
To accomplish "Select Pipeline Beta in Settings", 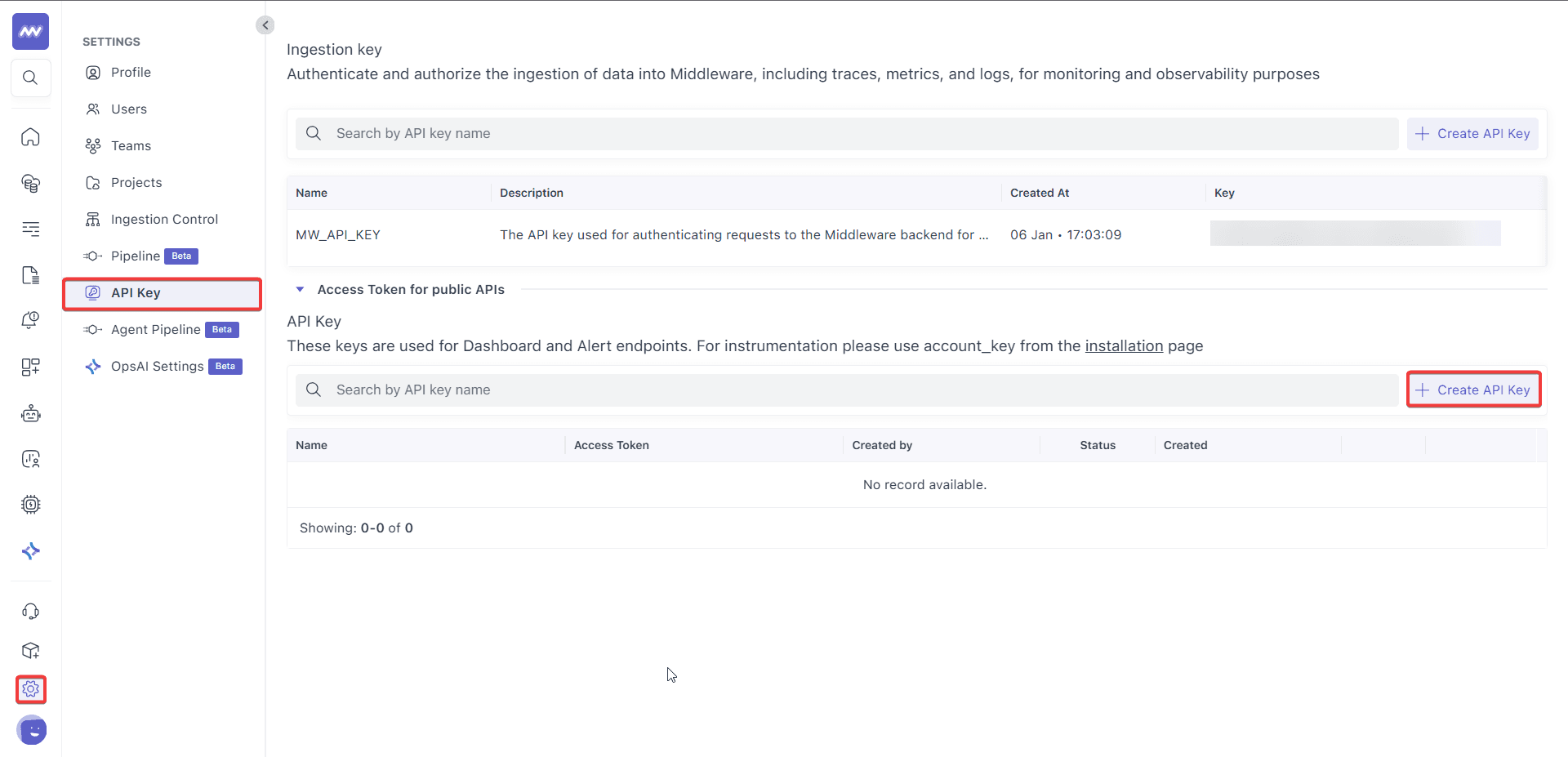I will pyautogui.click(x=139, y=256).
